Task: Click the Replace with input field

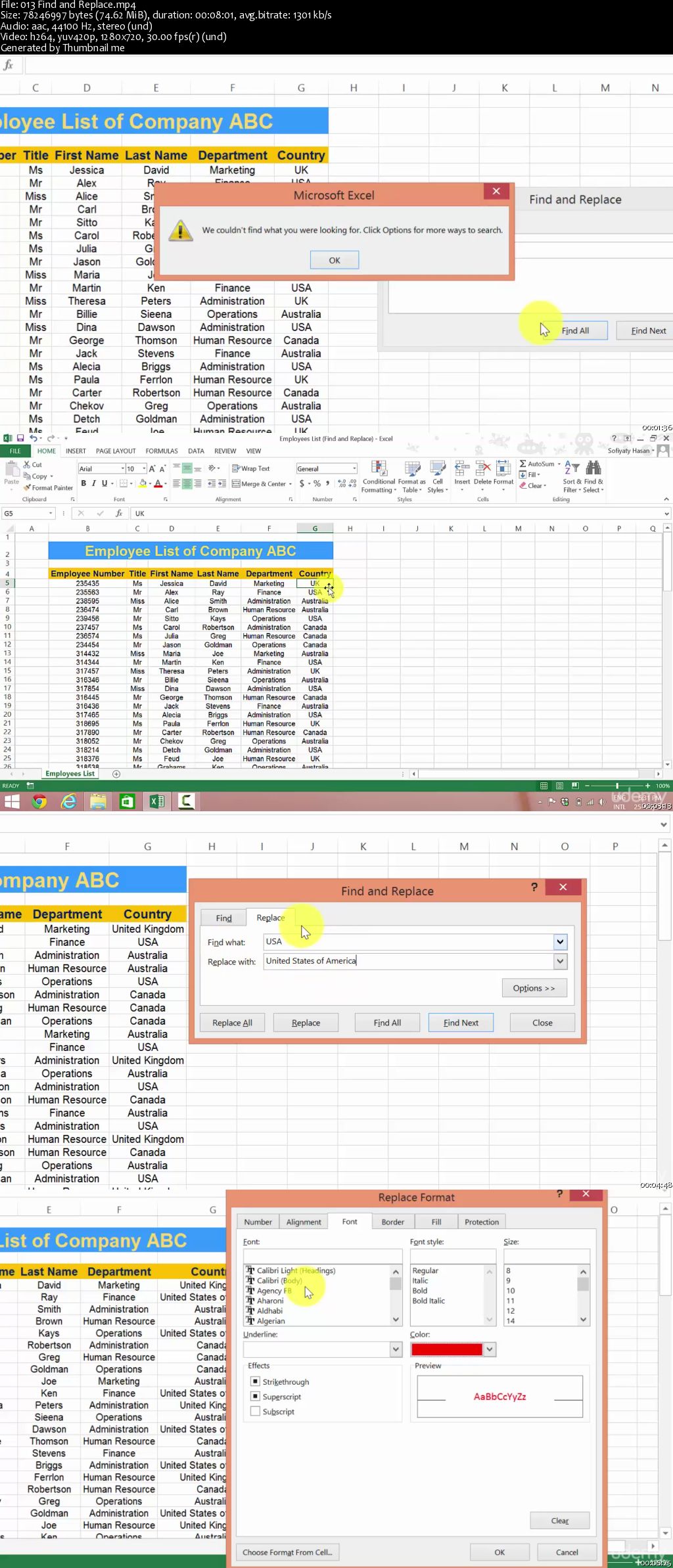Action: click(409, 961)
